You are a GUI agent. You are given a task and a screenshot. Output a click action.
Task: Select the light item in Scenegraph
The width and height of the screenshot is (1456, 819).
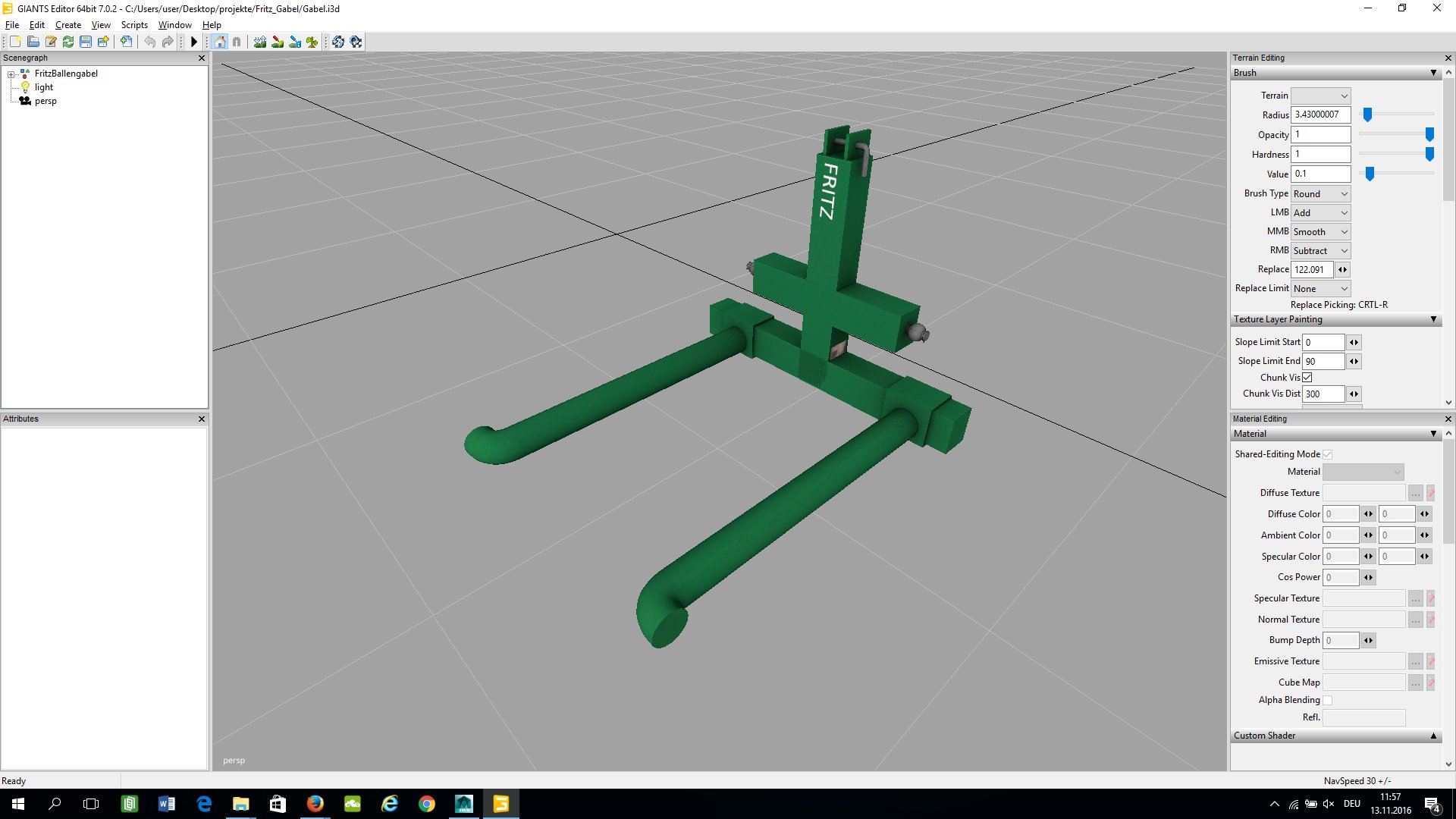click(43, 87)
